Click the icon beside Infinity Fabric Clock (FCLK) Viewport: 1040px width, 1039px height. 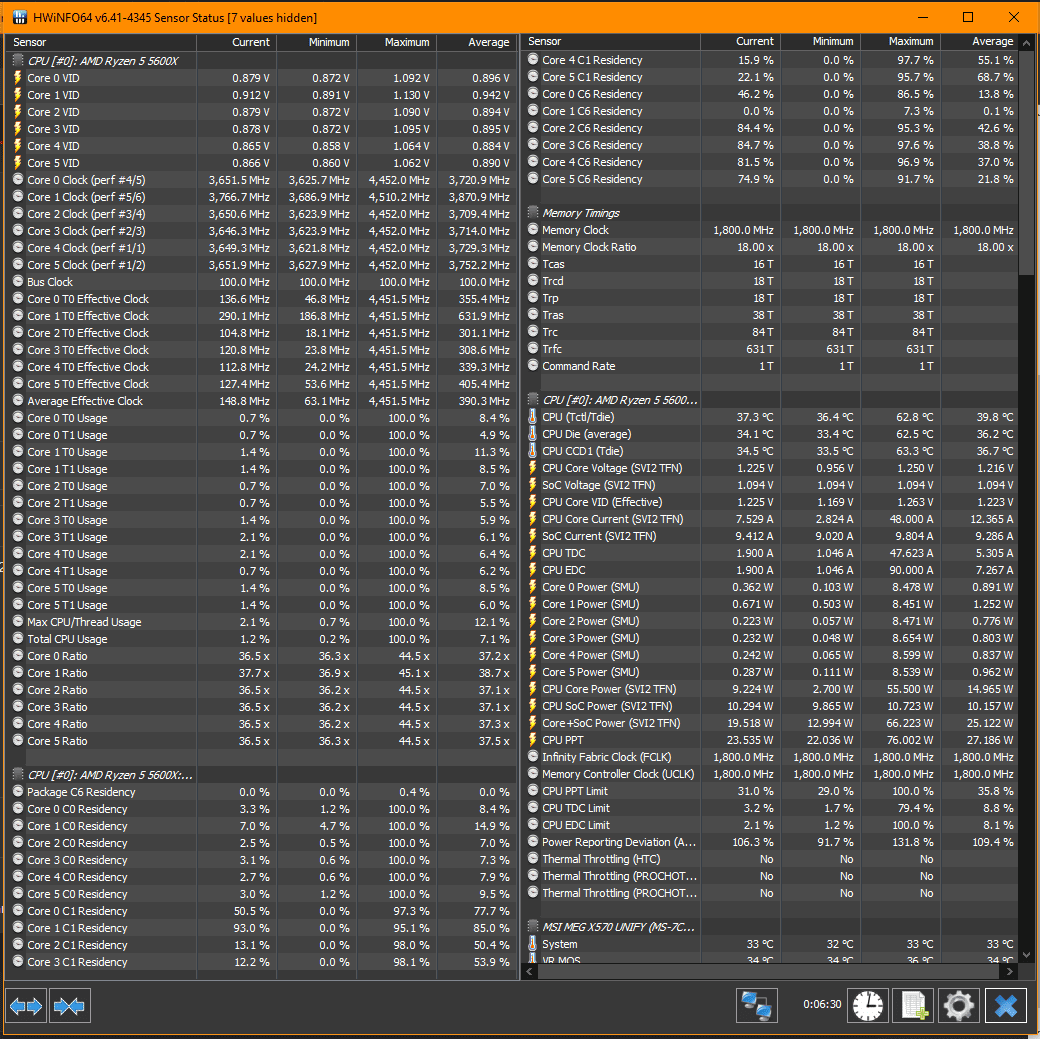point(533,756)
